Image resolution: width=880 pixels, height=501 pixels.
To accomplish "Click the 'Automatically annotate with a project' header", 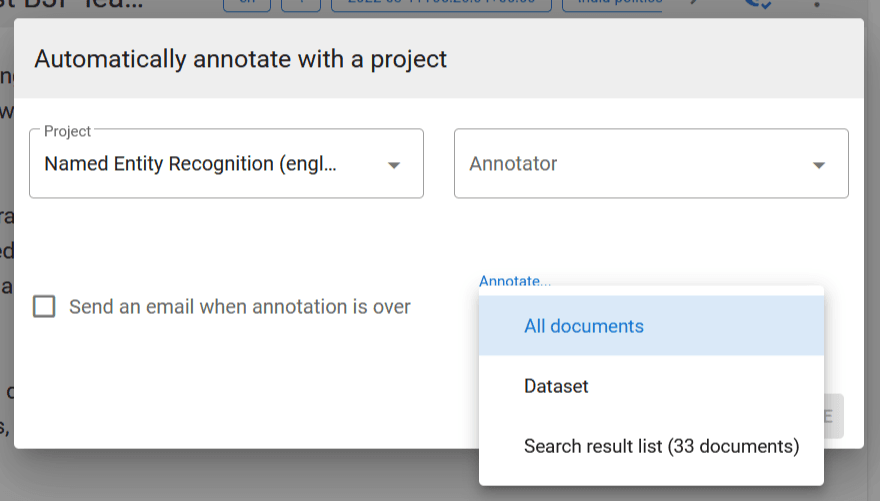I will (240, 59).
